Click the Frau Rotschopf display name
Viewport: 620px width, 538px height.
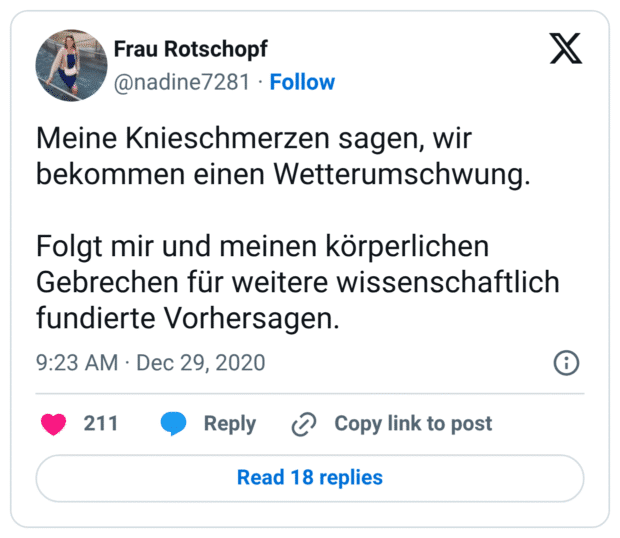click(191, 50)
